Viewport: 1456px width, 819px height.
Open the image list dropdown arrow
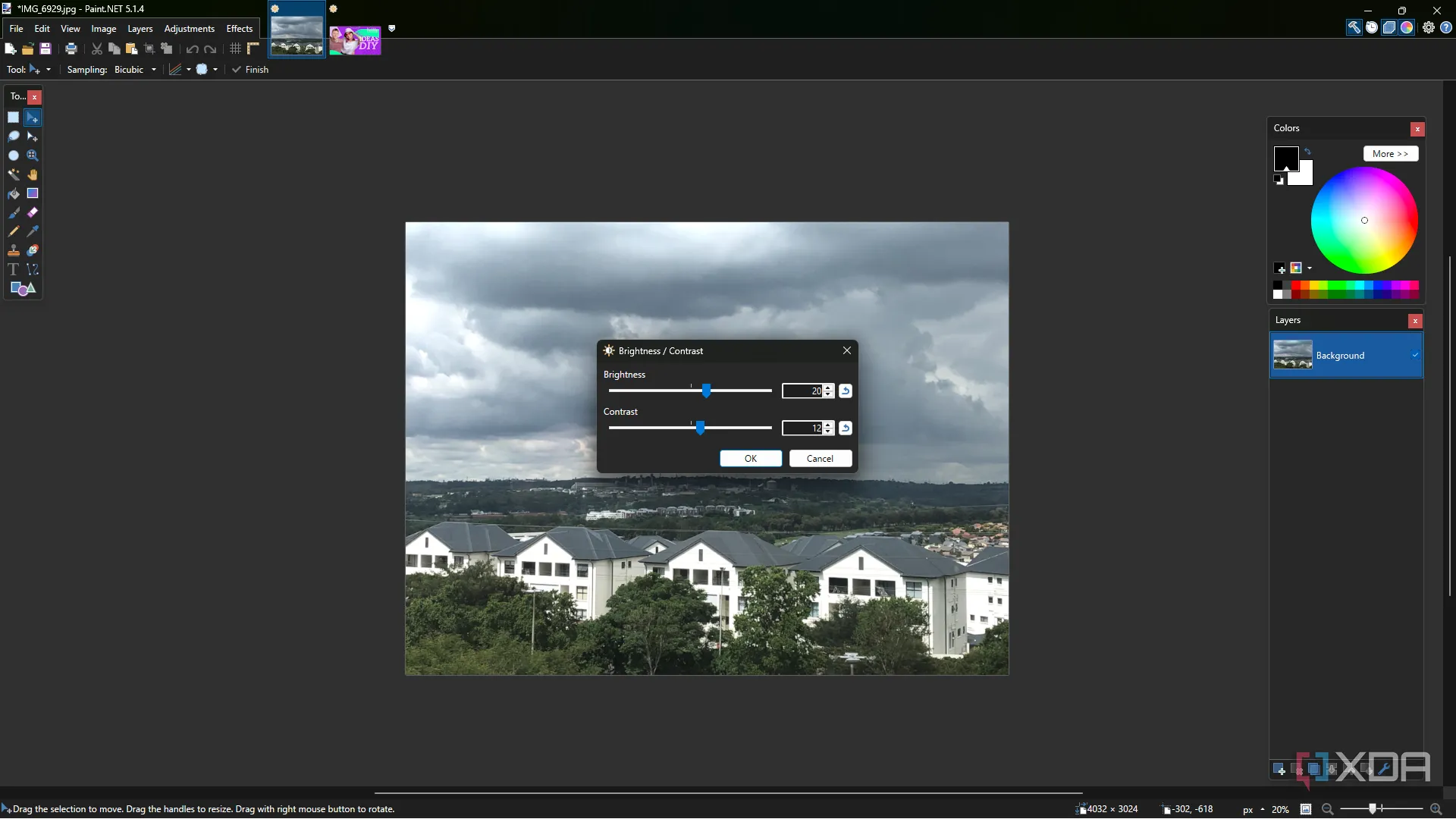(391, 28)
